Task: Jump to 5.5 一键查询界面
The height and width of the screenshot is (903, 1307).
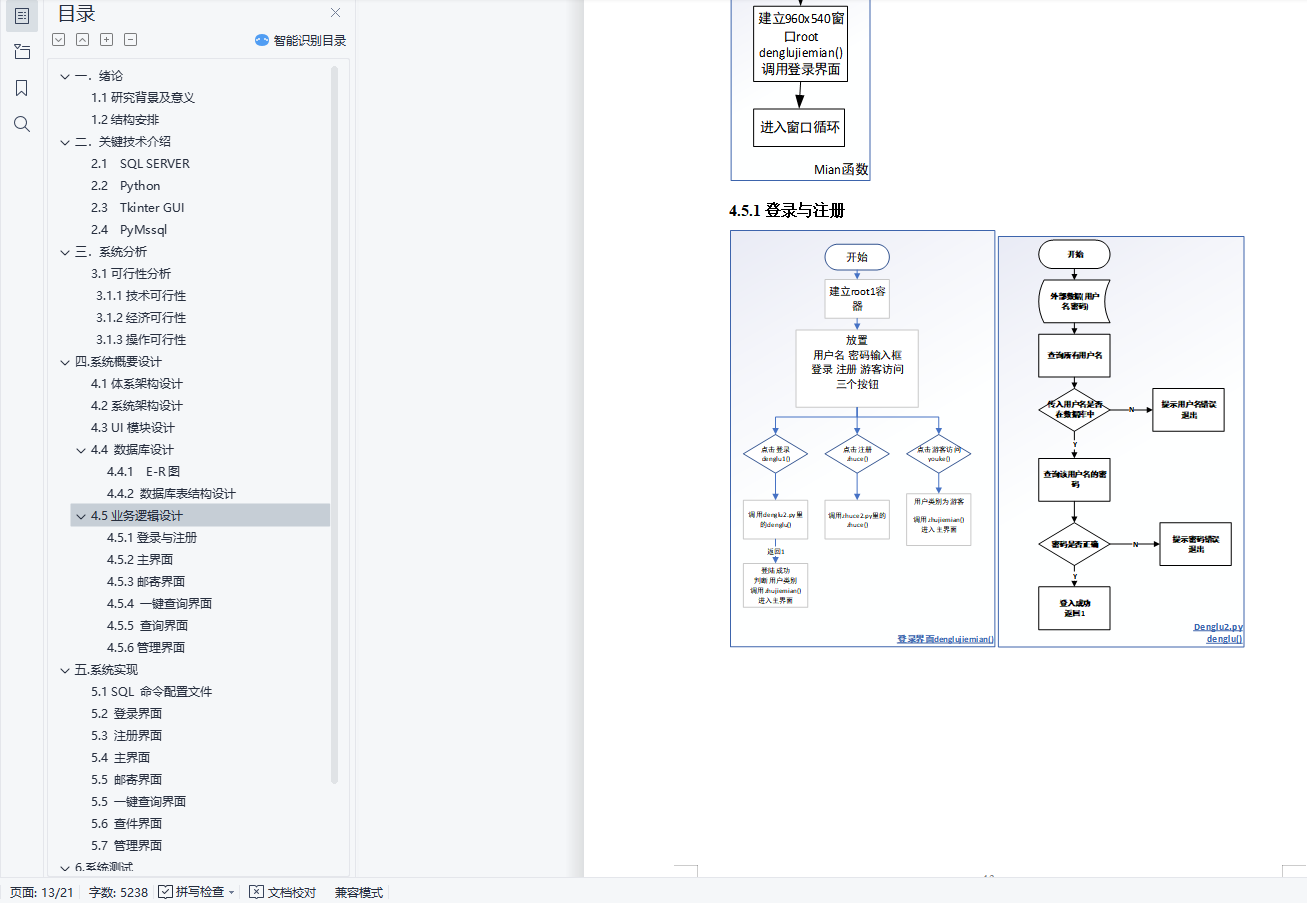Action: [139, 802]
